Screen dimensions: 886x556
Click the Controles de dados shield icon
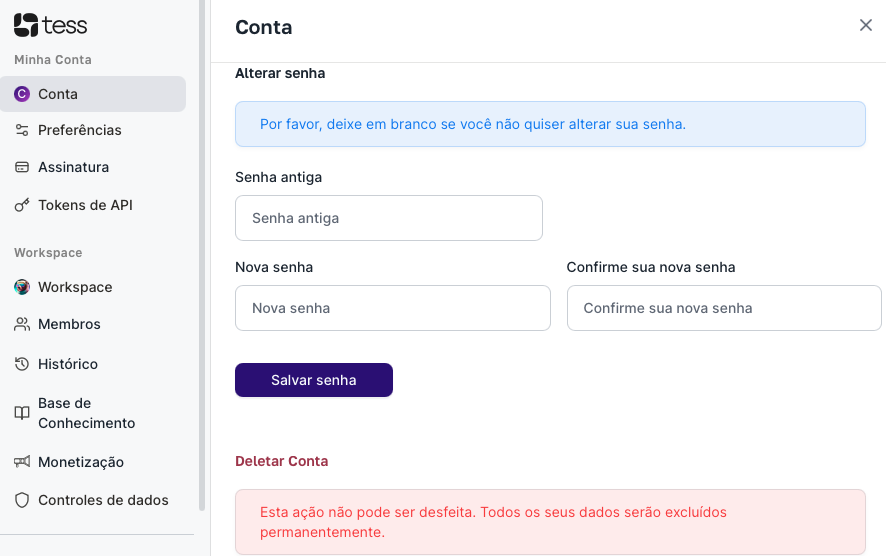coord(21,500)
